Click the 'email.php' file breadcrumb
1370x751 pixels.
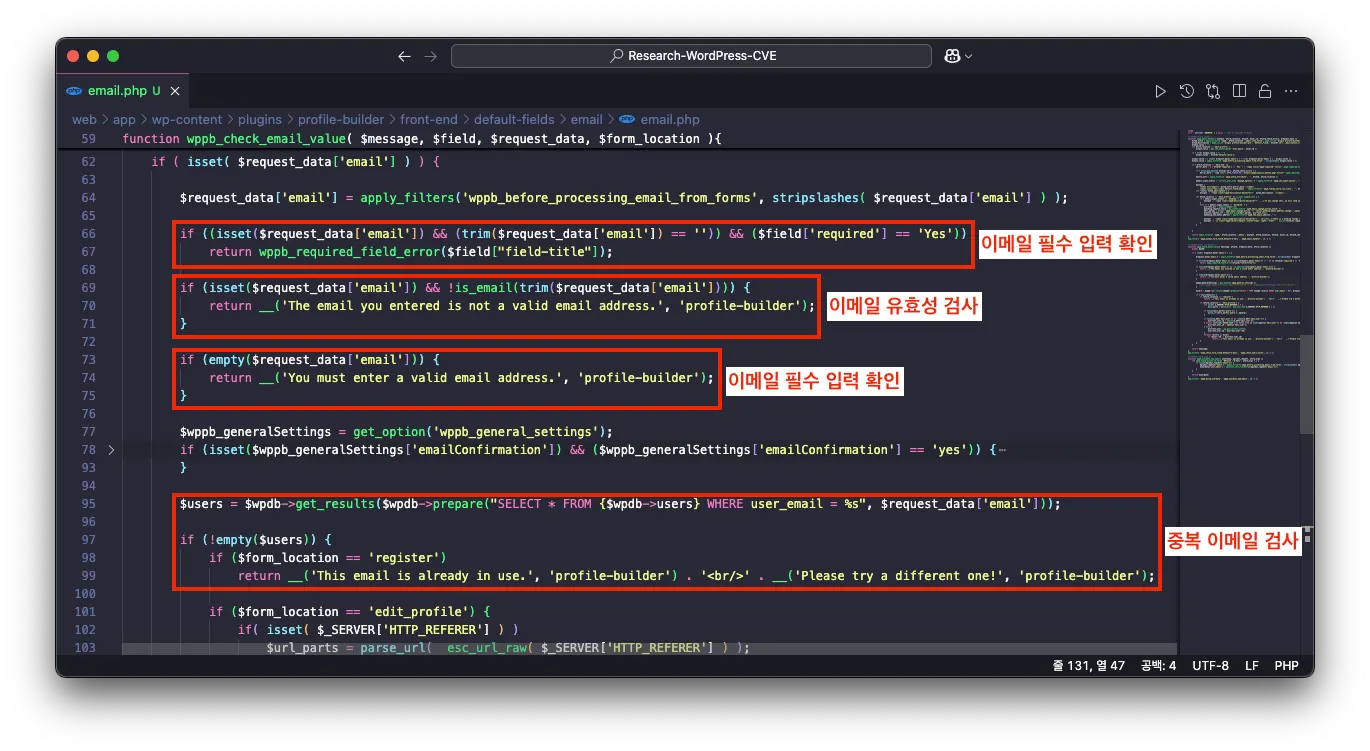[670, 120]
